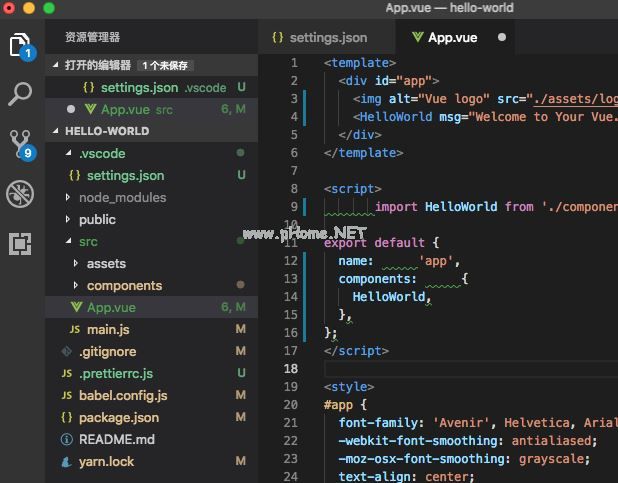This screenshot has height=483, width=618.
Task: Expand the public folder
Action: coord(68,219)
